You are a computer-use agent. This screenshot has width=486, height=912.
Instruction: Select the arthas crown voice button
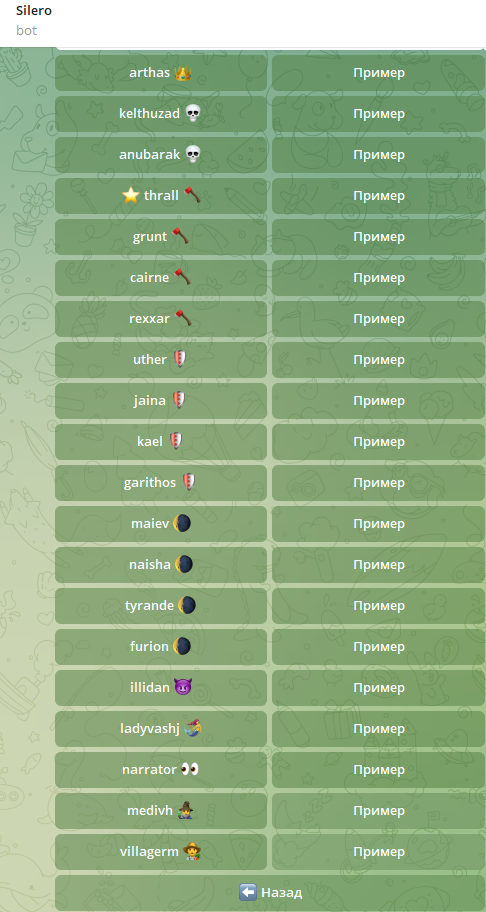161,73
